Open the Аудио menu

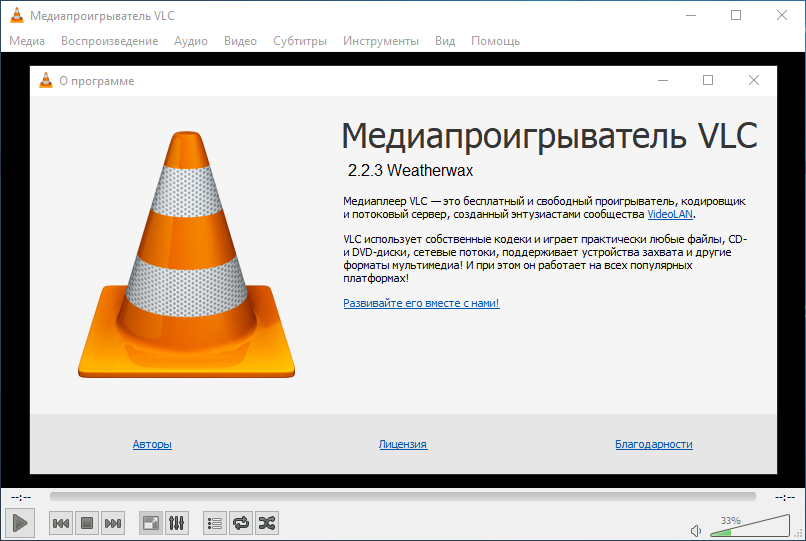pos(191,41)
